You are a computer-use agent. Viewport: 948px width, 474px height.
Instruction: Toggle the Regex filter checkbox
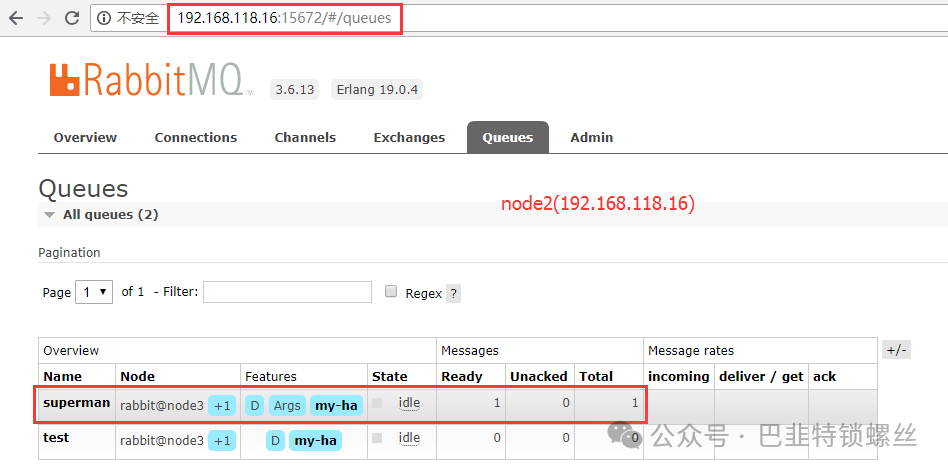pos(391,291)
